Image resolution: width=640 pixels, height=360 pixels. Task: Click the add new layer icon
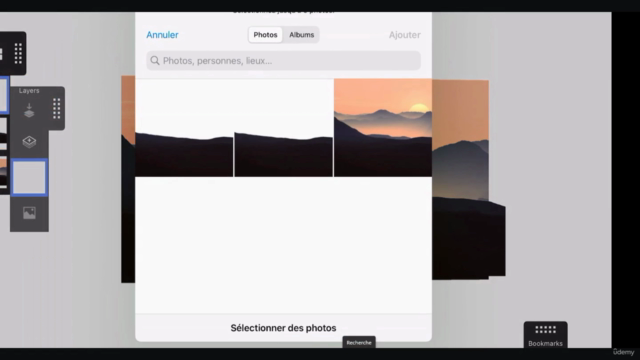(x=29, y=142)
